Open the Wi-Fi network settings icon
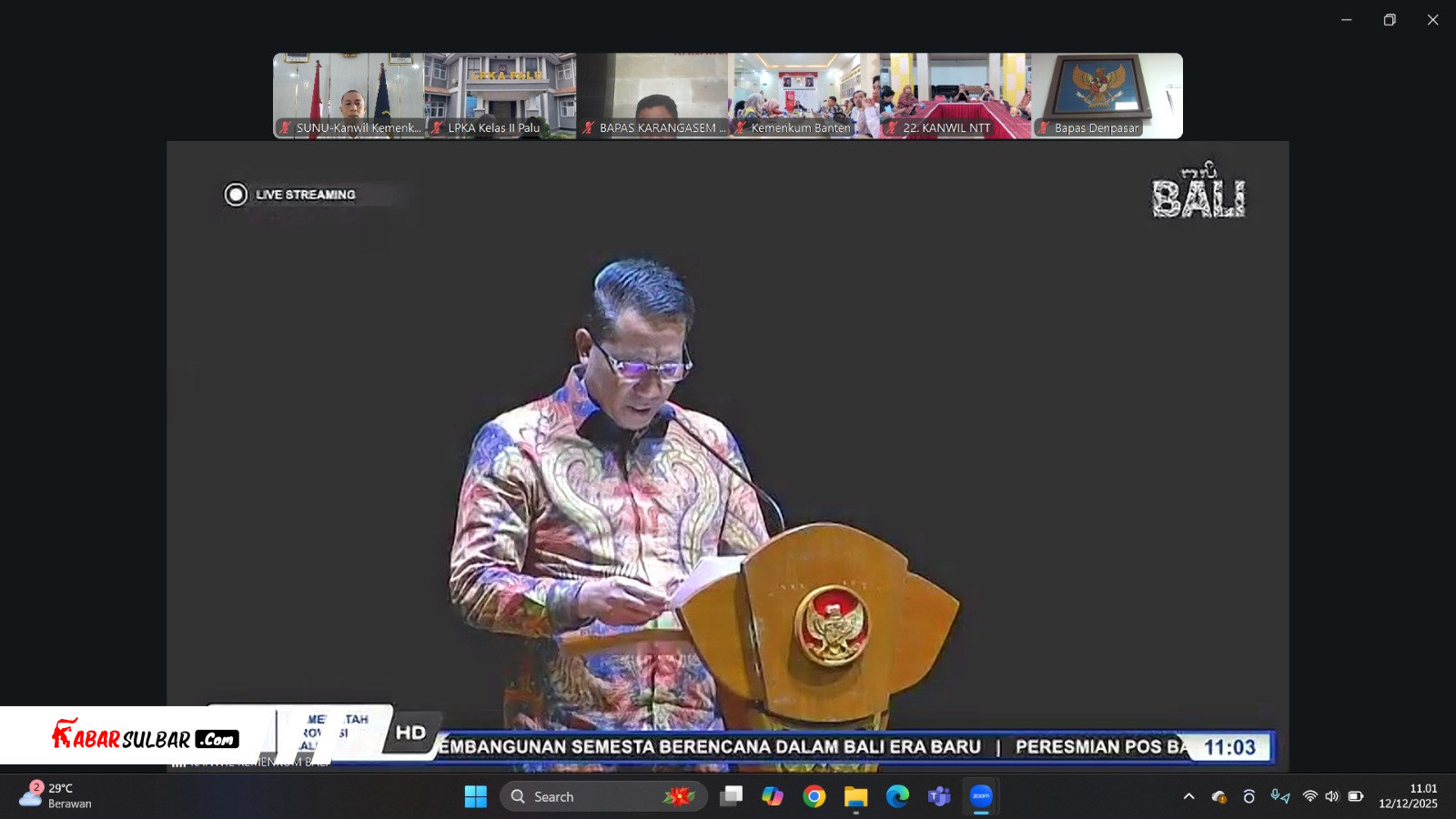Screen dimensions: 1456x819 (1309, 796)
